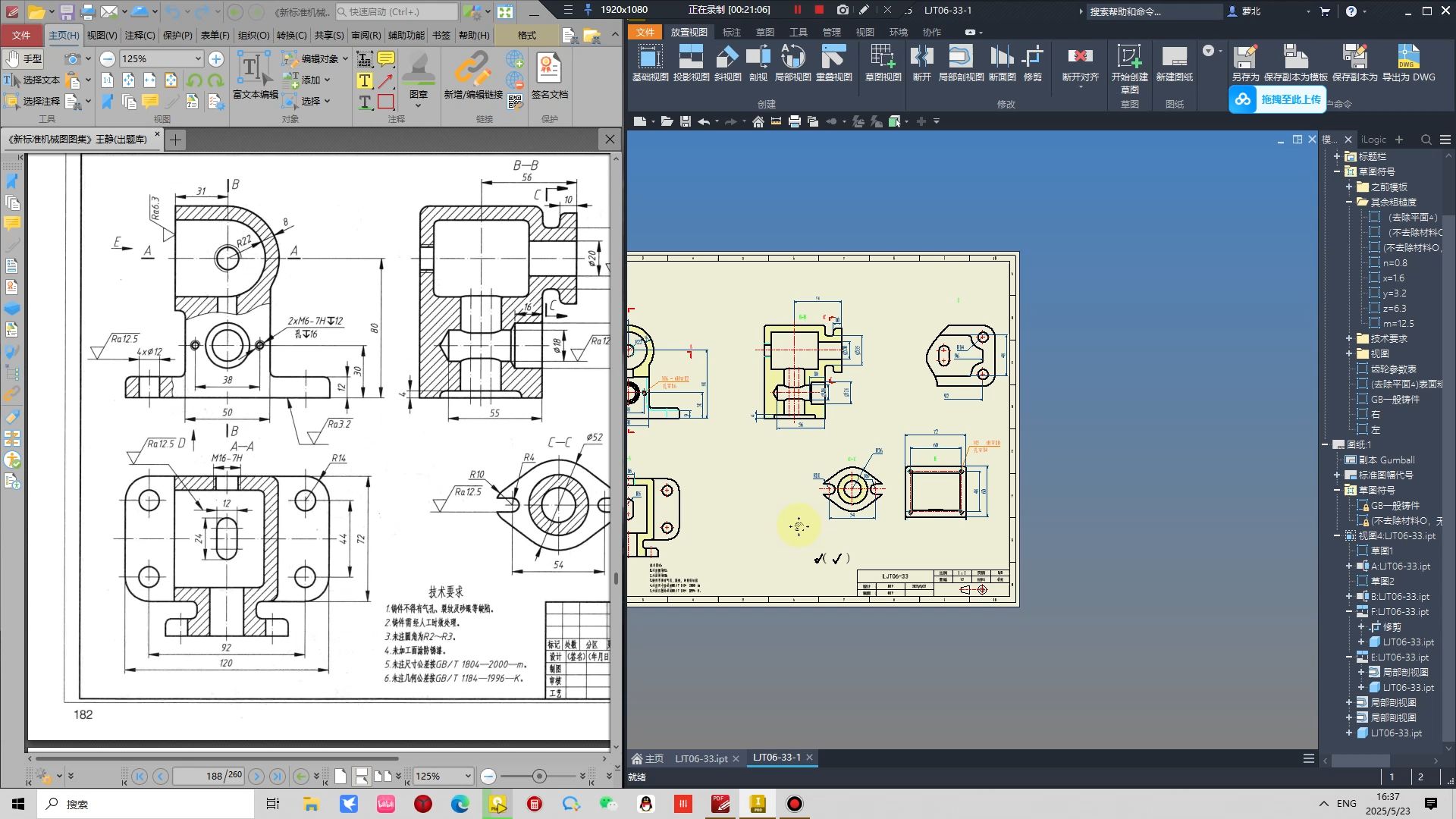Switch to the 标注 ribbon tab

tap(731, 32)
